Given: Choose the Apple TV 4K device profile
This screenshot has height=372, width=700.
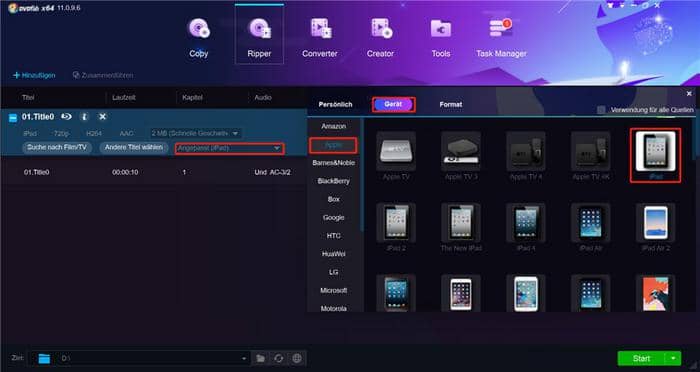Looking at the screenshot, I should [x=591, y=155].
